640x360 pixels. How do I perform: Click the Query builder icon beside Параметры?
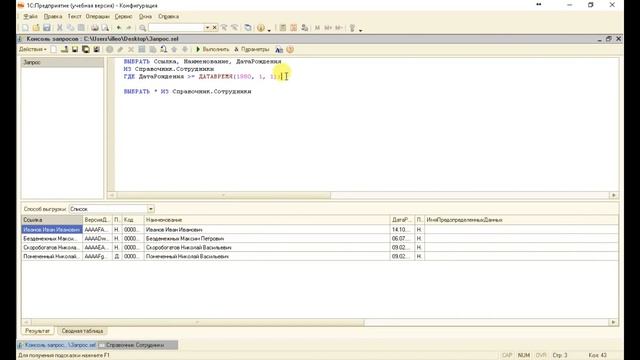click(279, 49)
